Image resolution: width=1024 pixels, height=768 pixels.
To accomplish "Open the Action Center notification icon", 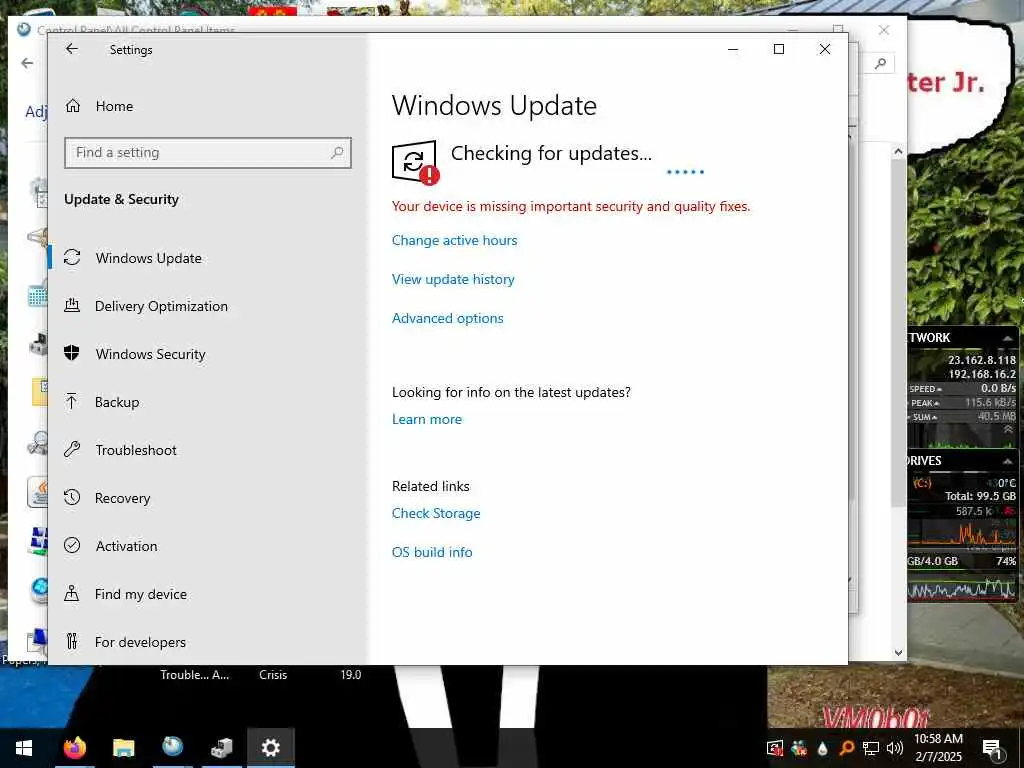I will [993, 748].
